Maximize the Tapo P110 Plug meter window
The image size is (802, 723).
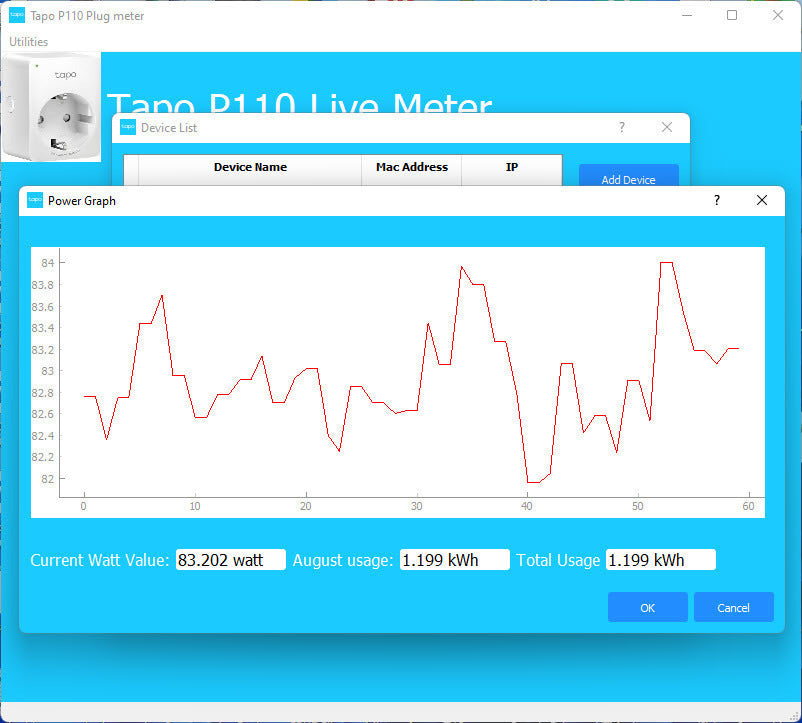point(732,15)
